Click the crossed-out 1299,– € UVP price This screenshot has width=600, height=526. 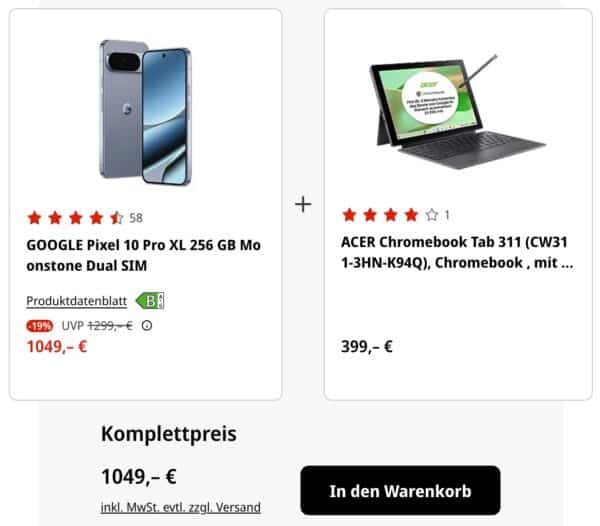[x=110, y=326]
